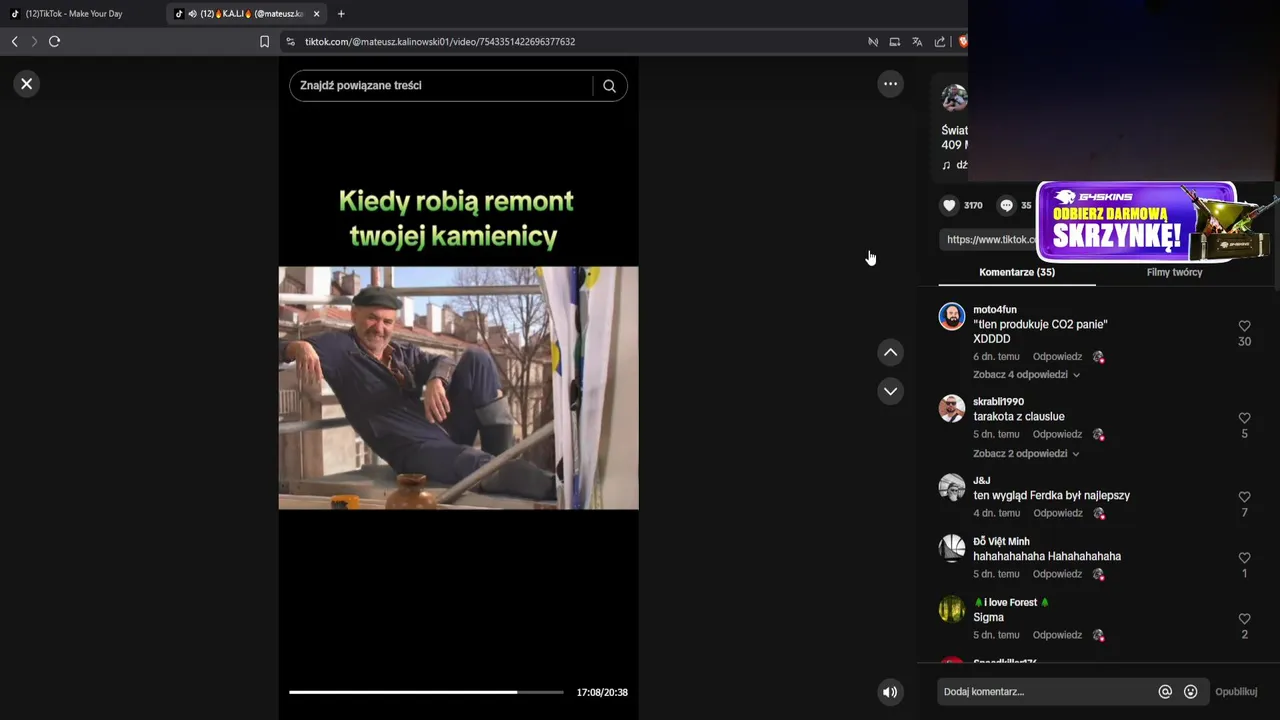Viewport: 1280px width, 720px height.
Task: Open the 'i love Forest' username link
Action: pyautogui.click(x=1011, y=603)
